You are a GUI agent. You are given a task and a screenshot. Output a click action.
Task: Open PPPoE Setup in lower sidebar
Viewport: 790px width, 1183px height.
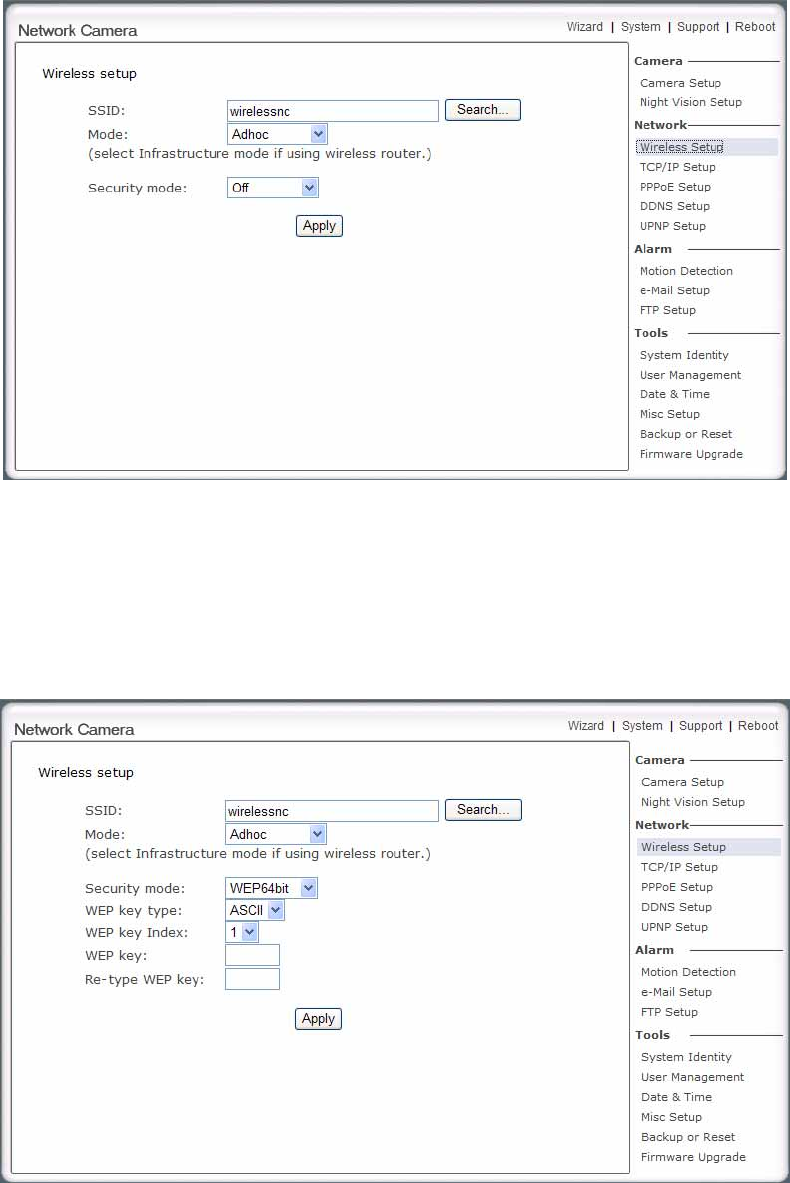(x=677, y=887)
